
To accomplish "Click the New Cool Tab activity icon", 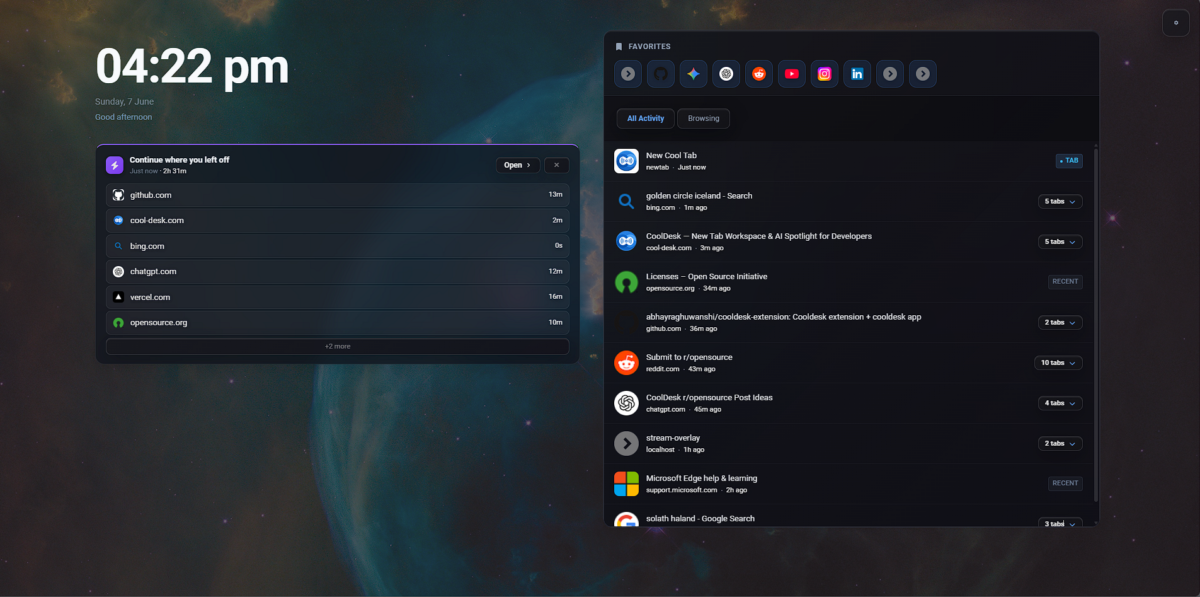I will (626, 160).
